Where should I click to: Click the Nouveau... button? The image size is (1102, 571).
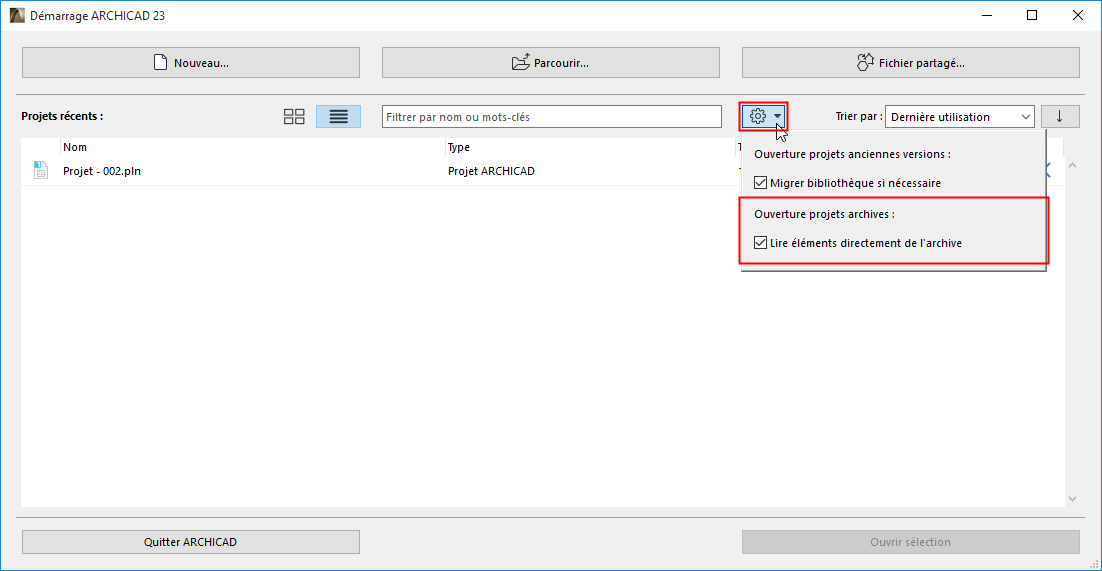(190, 63)
